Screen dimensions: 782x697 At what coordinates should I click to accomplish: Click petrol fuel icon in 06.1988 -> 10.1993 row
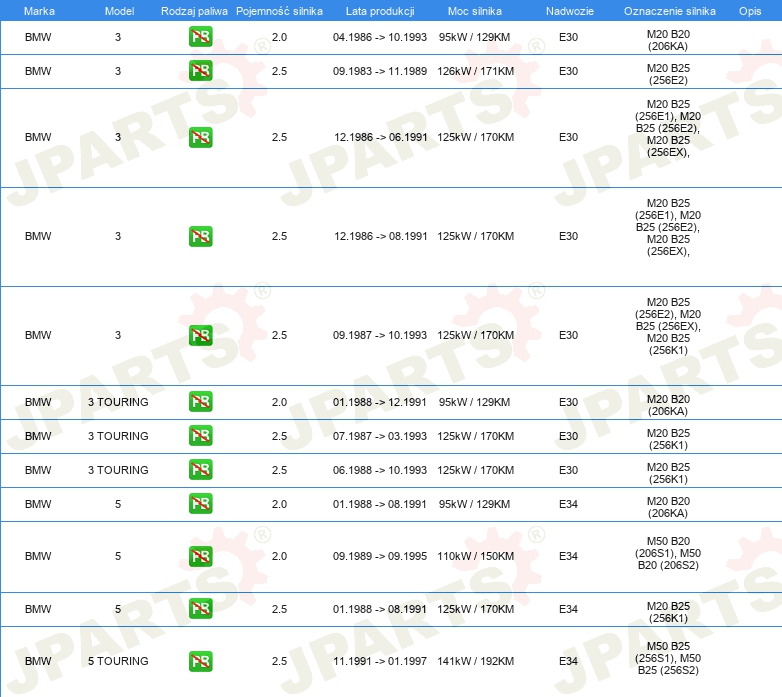pyautogui.click(x=200, y=470)
